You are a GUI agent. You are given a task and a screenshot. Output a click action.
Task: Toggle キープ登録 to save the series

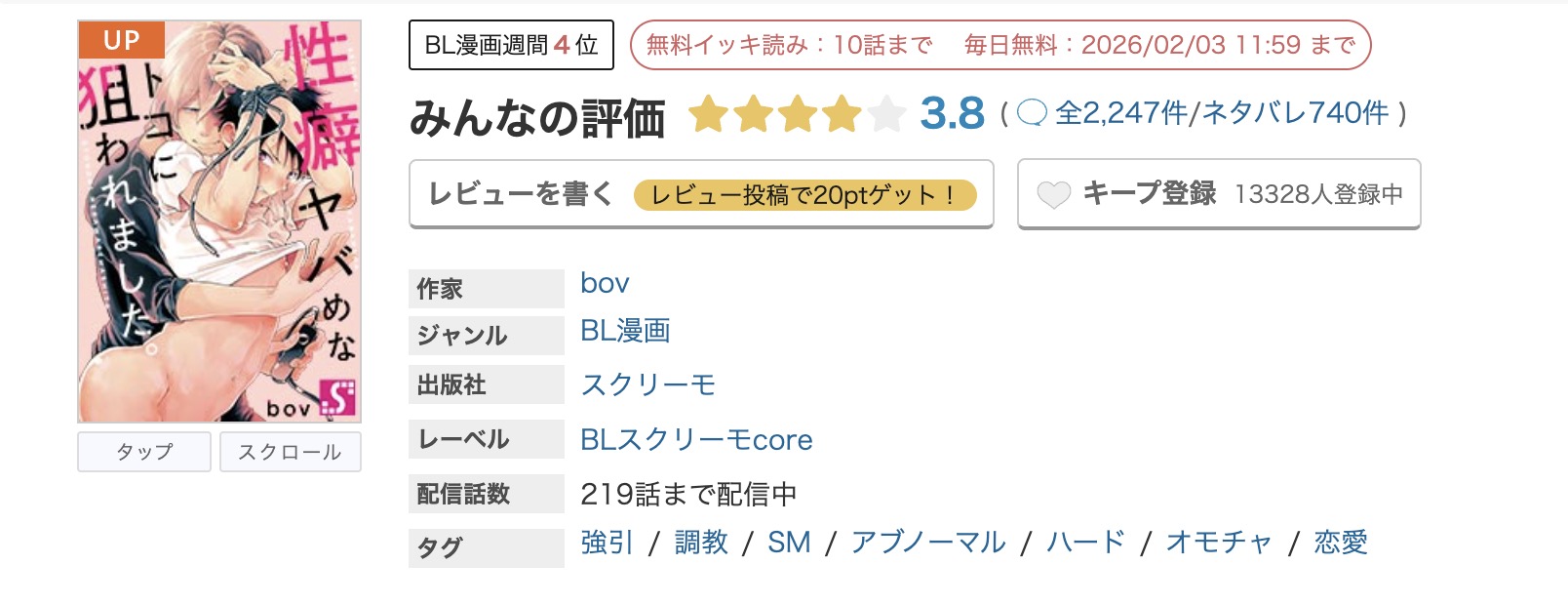[1149, 194]
